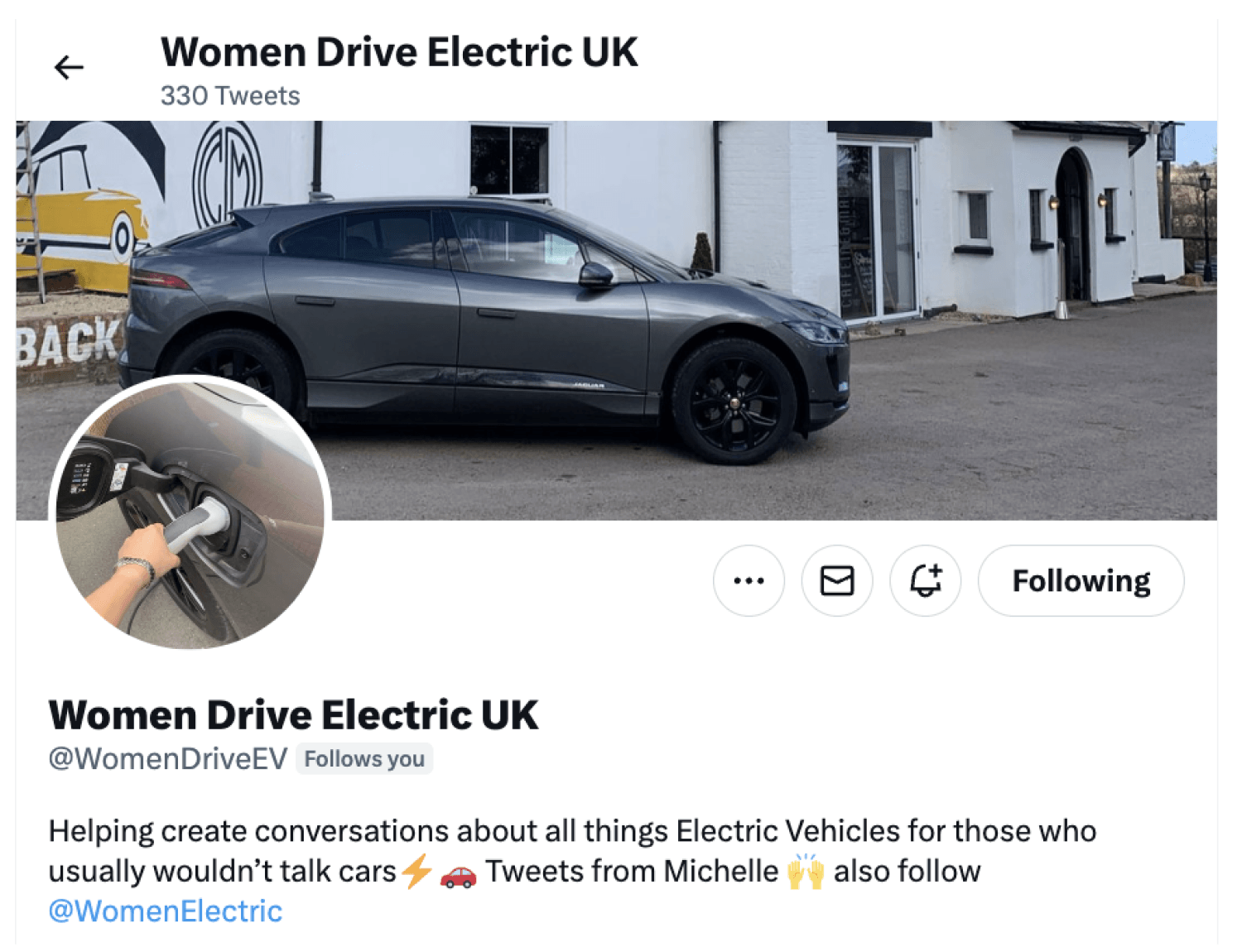Click the Follows you badge

tap(364, 758)
